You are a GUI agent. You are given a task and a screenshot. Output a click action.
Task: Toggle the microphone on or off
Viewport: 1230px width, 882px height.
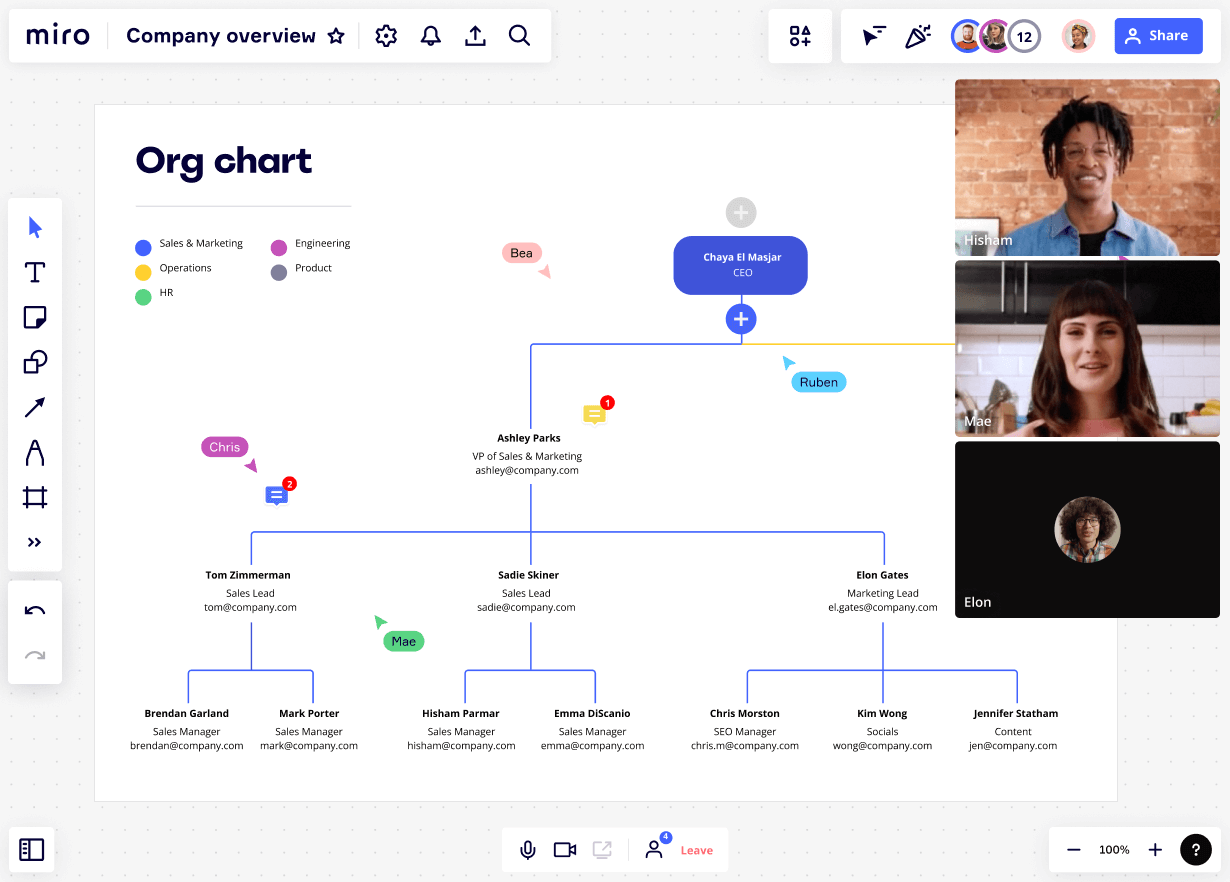tap(527, 850)
